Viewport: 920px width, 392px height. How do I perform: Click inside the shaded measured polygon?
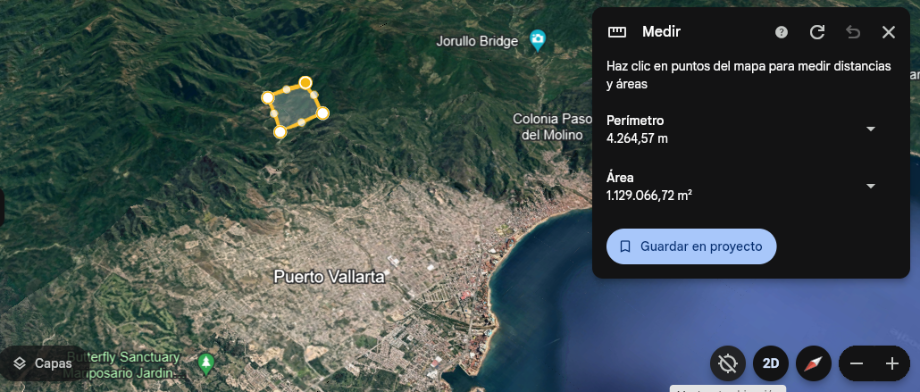coord(295,107)
